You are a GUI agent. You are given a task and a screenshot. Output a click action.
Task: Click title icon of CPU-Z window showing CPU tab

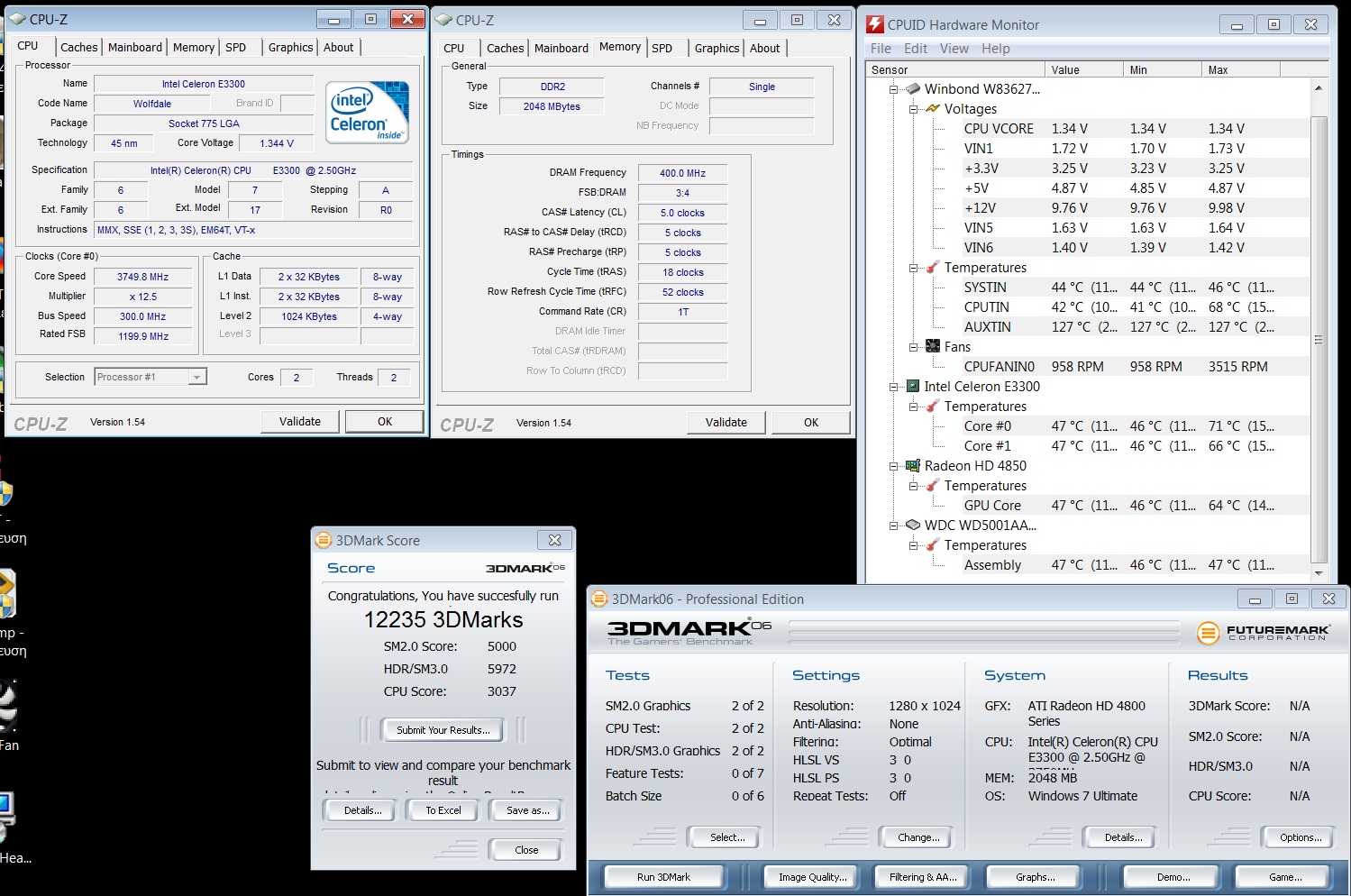tap(17, 18)
